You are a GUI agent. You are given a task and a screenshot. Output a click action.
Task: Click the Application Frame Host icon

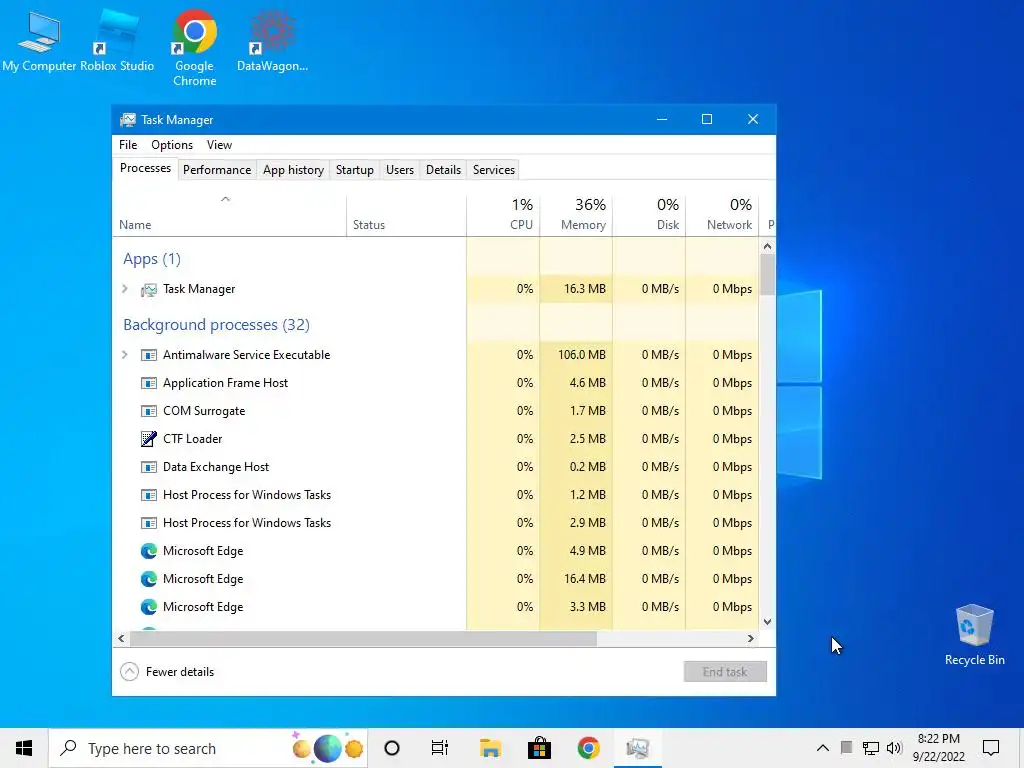(149, 383)
